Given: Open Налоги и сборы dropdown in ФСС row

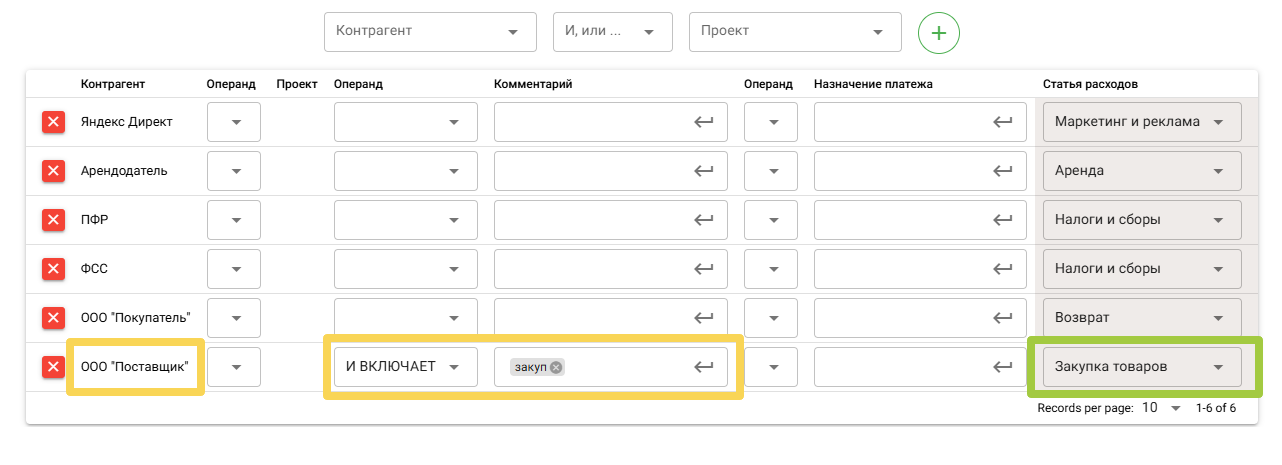Looking at the screenshot, I should [x=1142, y=269].
